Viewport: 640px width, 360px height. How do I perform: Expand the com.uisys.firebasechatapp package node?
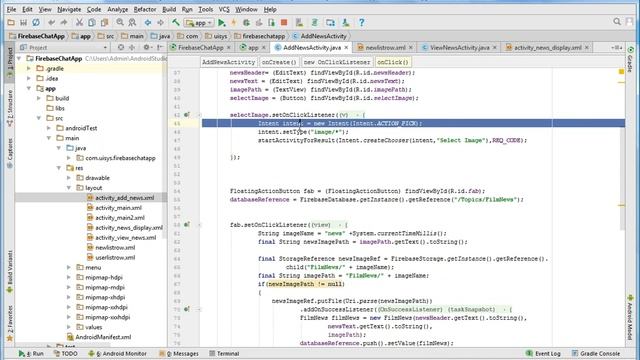pos(69,158)
